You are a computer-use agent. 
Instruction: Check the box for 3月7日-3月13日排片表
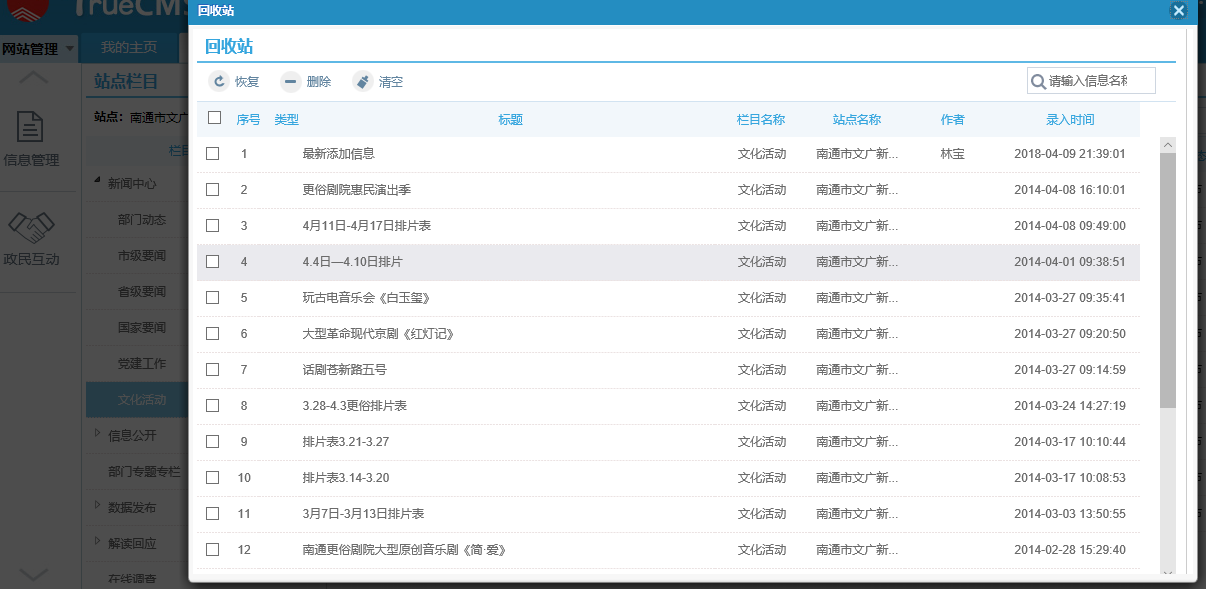point(212,514)
